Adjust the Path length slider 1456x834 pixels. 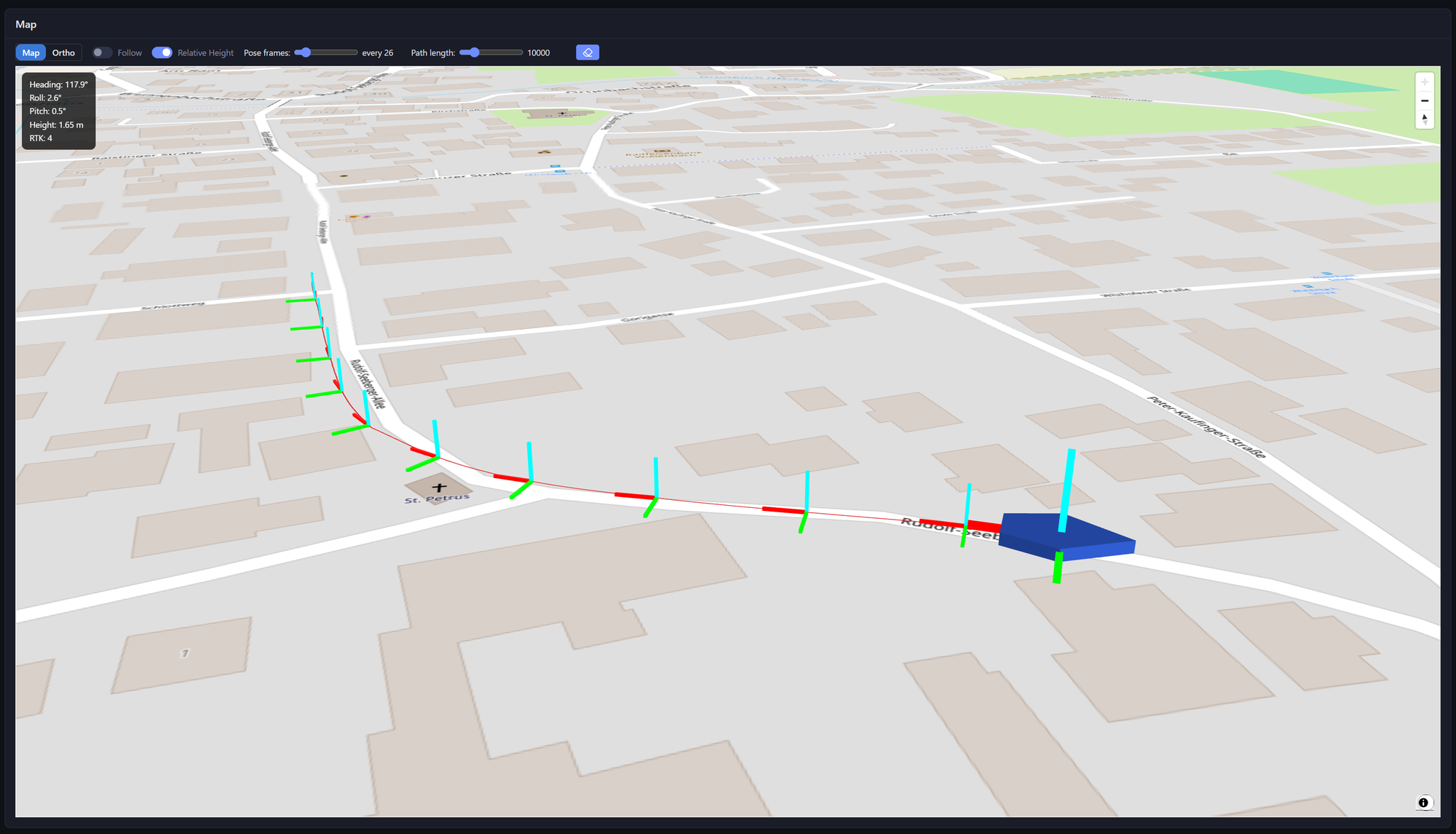[x=491, y=52]
